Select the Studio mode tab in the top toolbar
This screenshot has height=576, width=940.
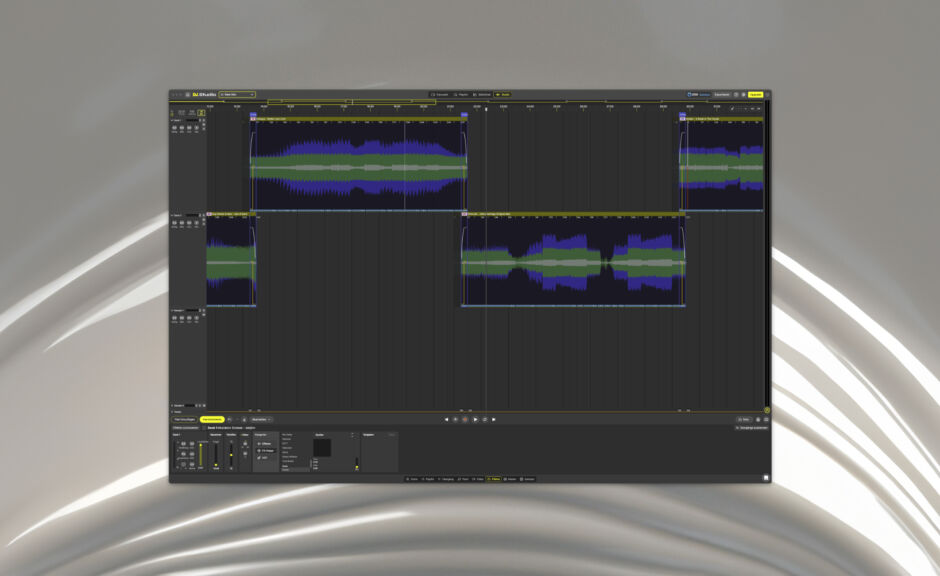pos(503,94)
